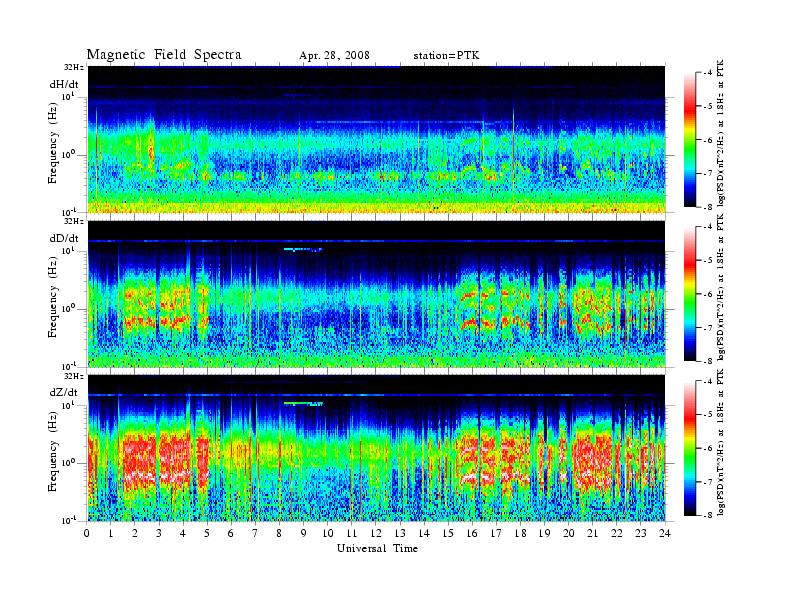The width and height of the screenshot is (792, 612).
Task: Click time tick label 6
Action: tap(231, 534)
